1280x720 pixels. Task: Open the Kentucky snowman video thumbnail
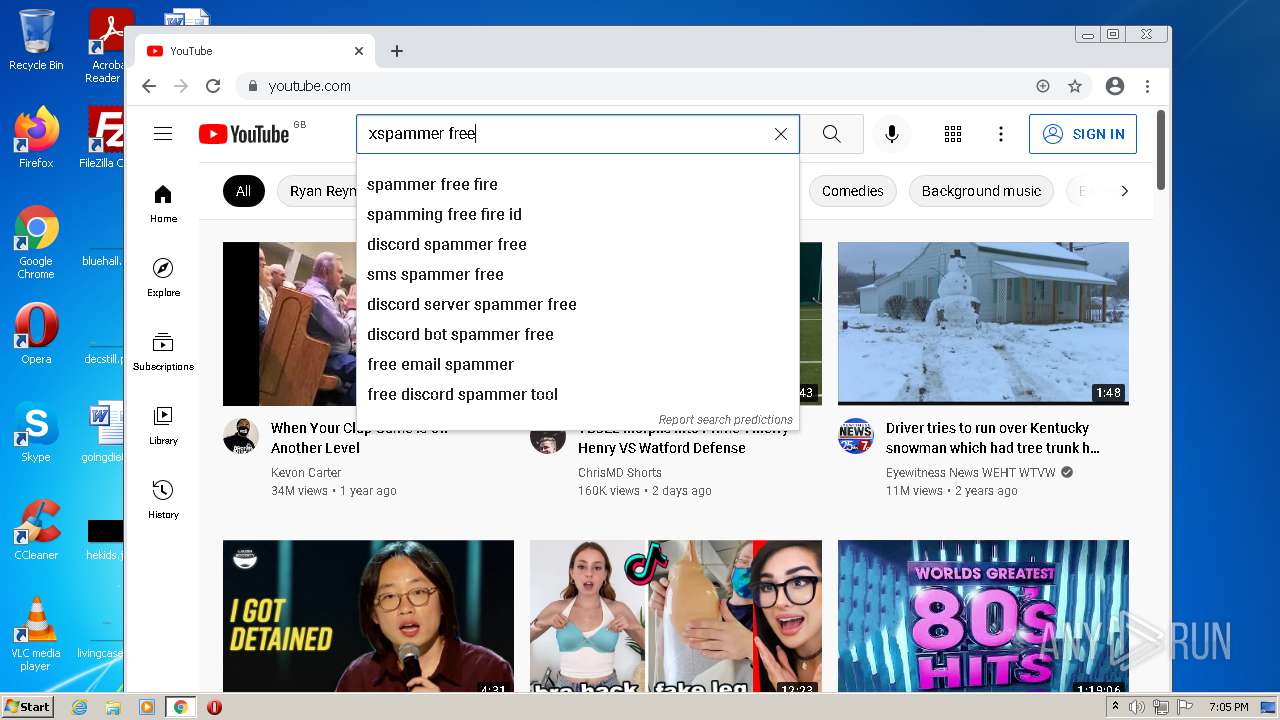tap(983, 323)
